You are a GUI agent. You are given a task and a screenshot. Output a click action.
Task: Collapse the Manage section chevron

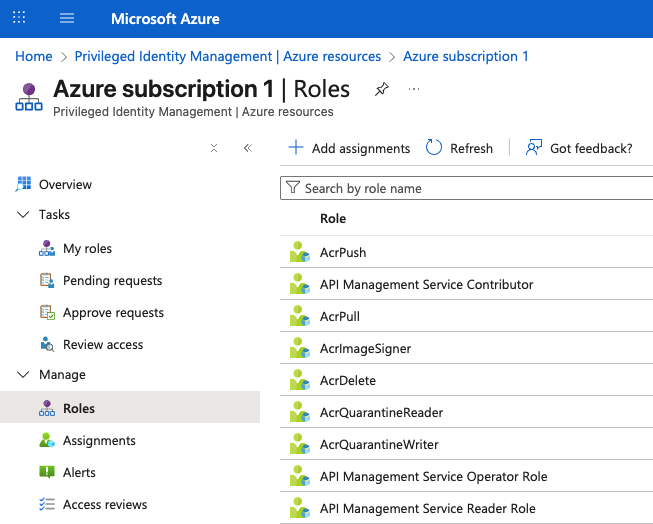coord(23,375)
